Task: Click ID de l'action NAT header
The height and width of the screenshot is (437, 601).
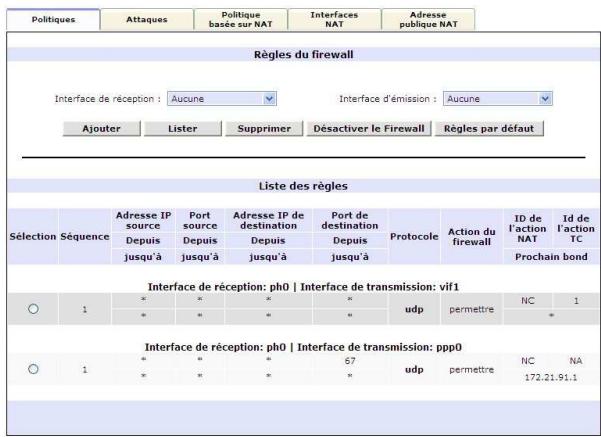Action: point(528,228)
